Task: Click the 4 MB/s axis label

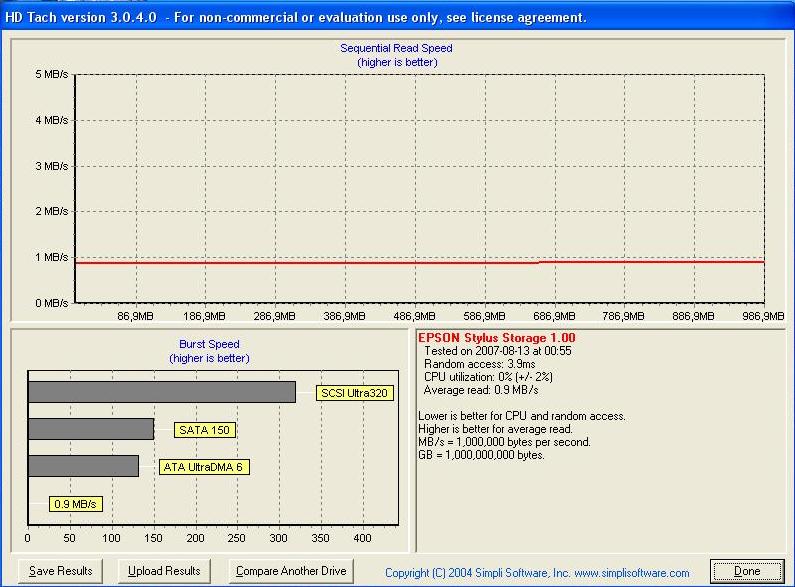Action: pyautogui.click(x=52, y=121)
